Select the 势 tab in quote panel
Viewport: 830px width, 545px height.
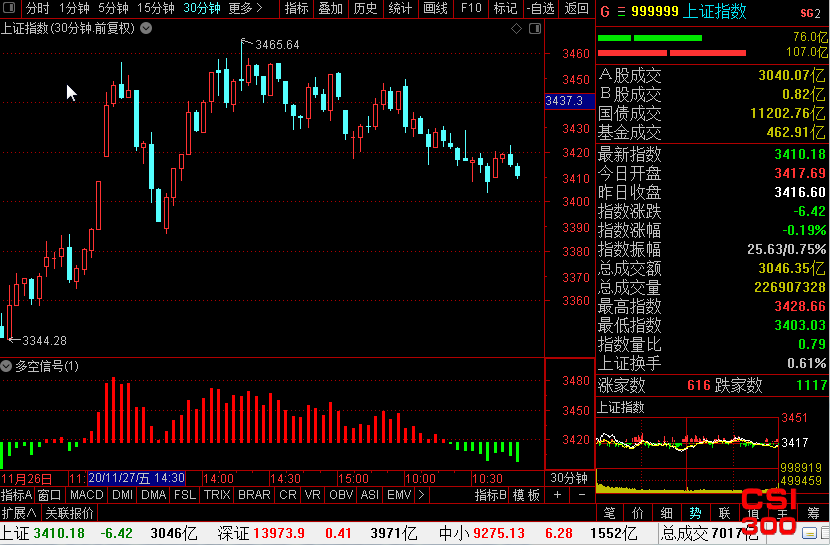coord(695,513)
